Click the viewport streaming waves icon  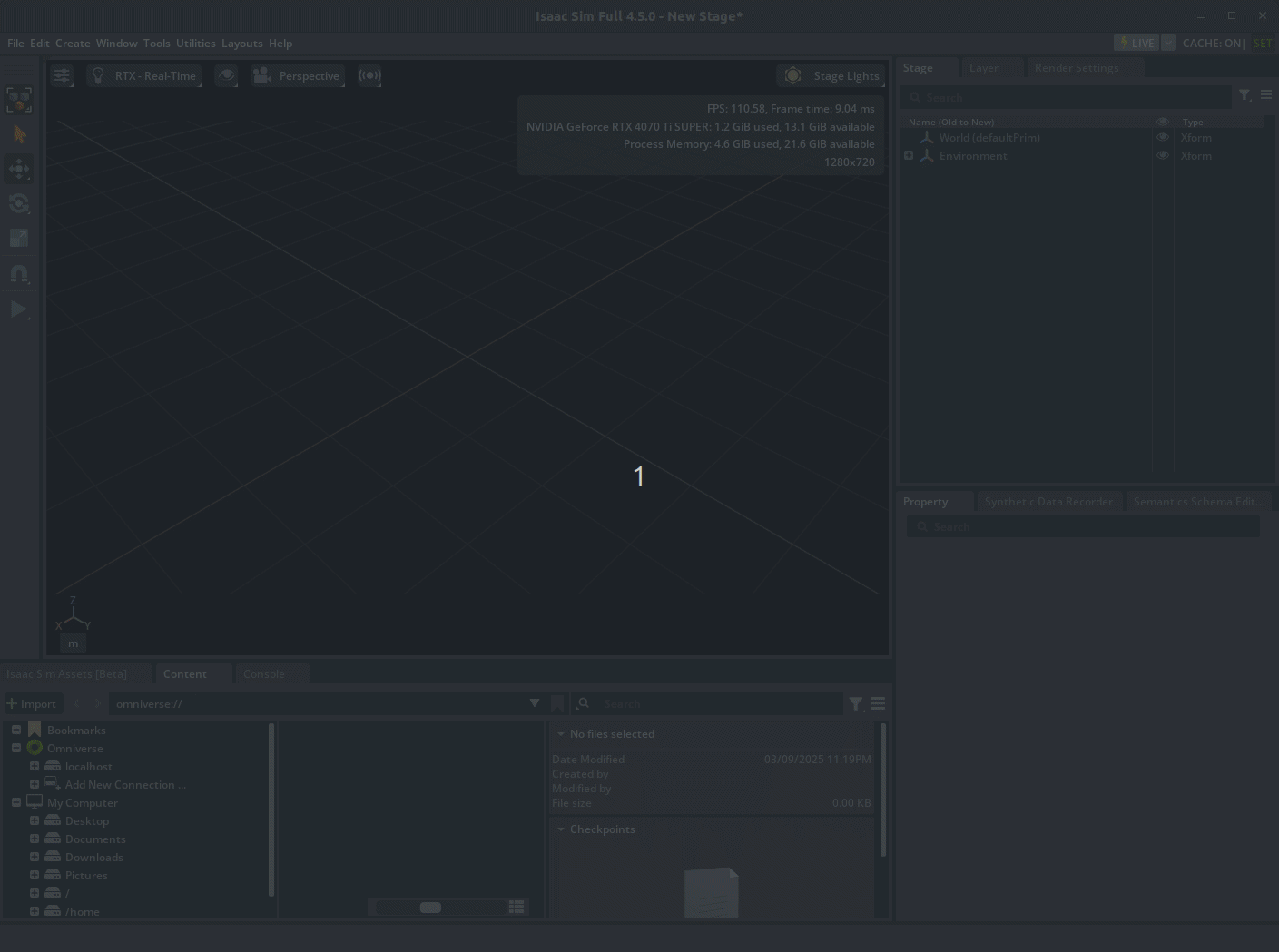(369, 75)
